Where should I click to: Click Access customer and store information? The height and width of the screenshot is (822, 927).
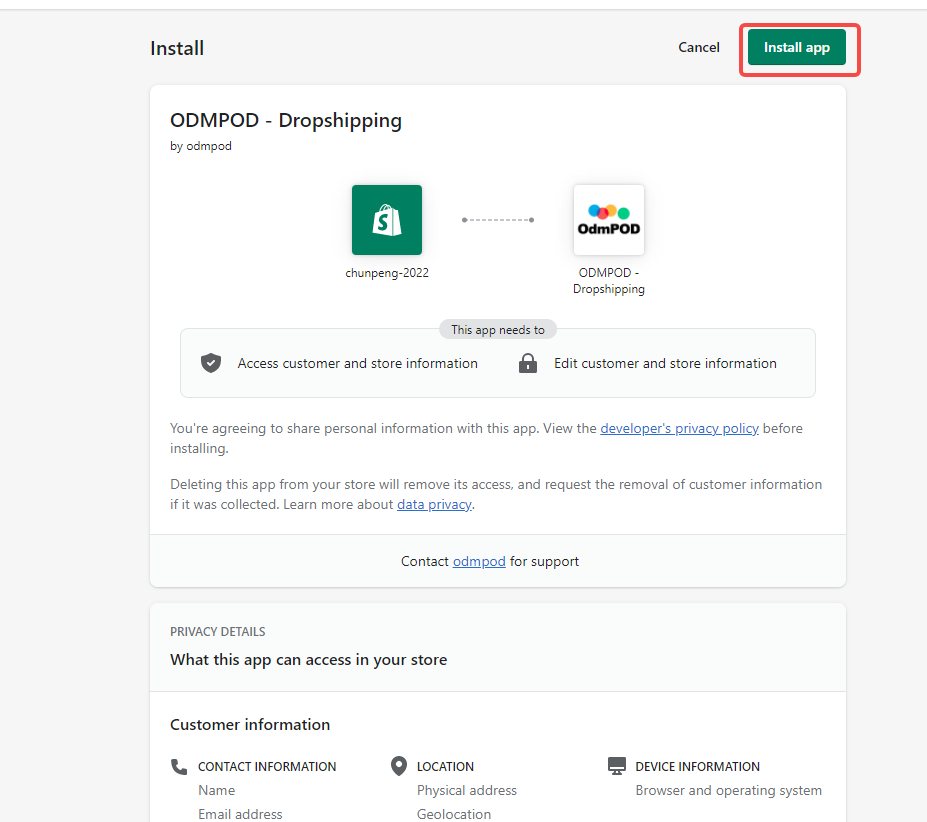tap(358, 363)
